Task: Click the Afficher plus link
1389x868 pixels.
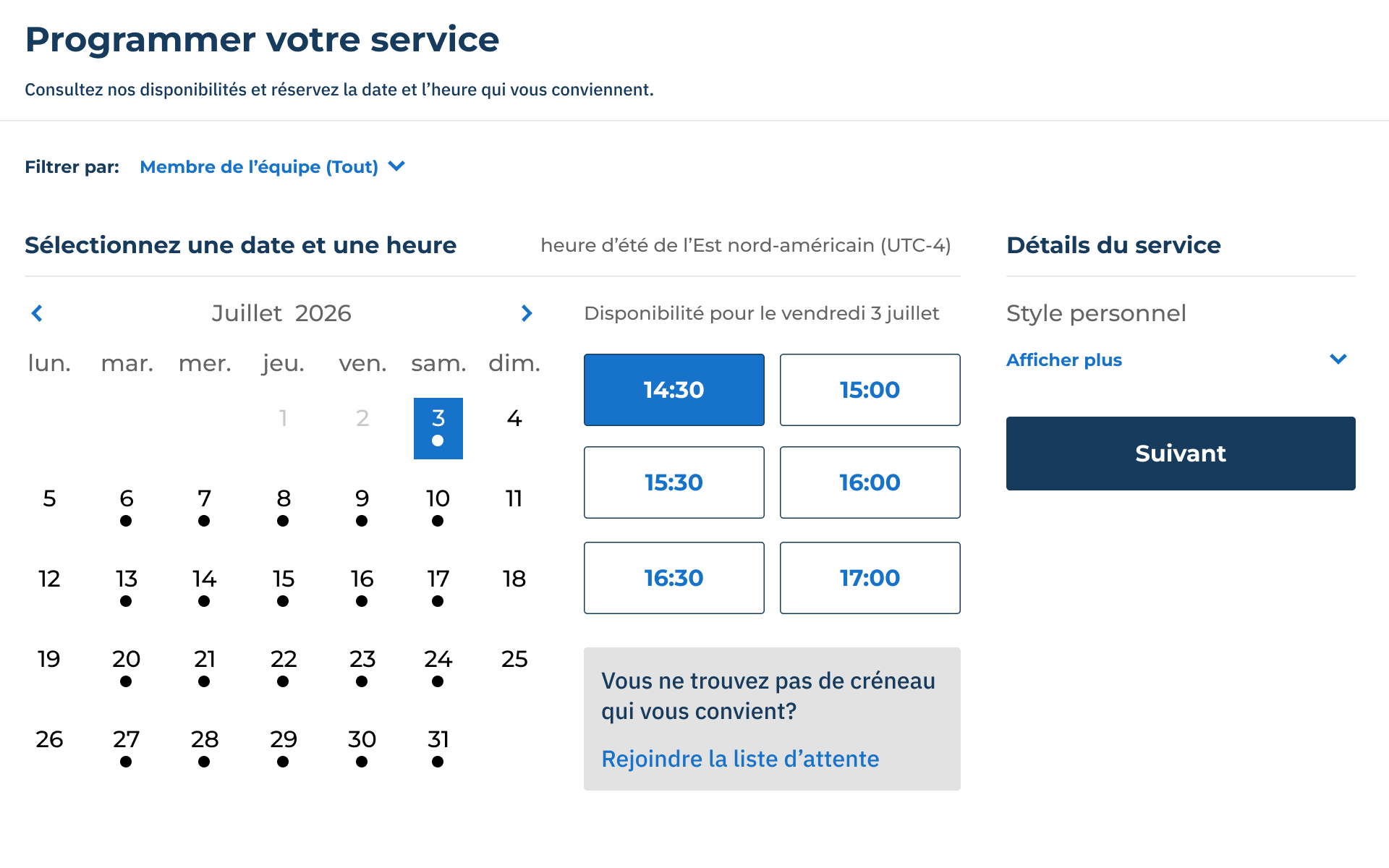Action: pos(1063,359)
